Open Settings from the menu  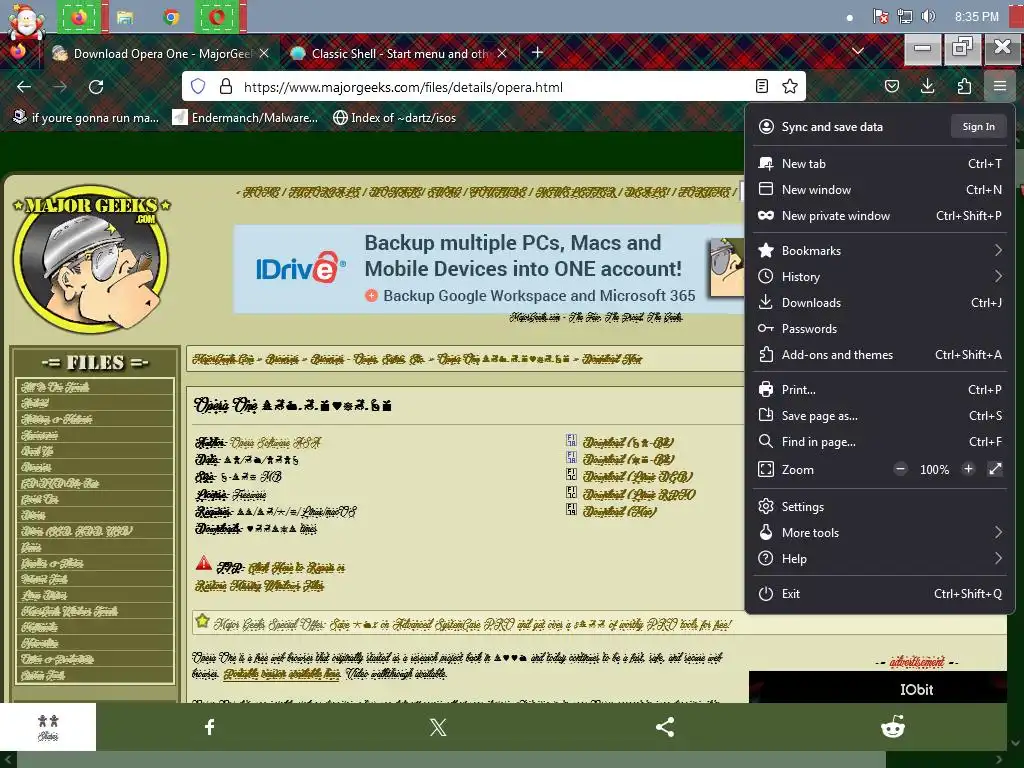click(x=880, y=507)
